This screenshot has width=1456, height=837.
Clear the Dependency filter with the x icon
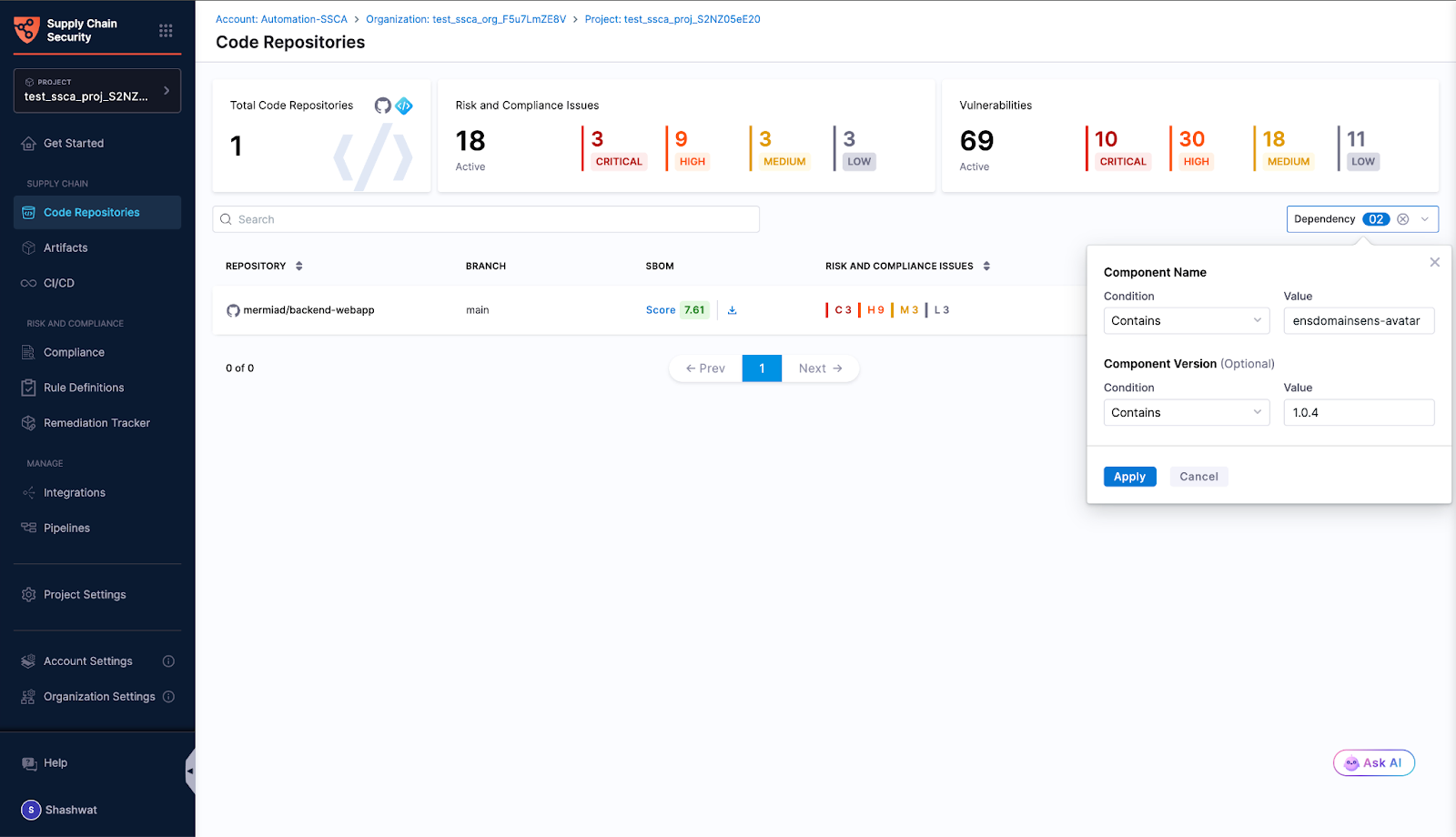1403,219
